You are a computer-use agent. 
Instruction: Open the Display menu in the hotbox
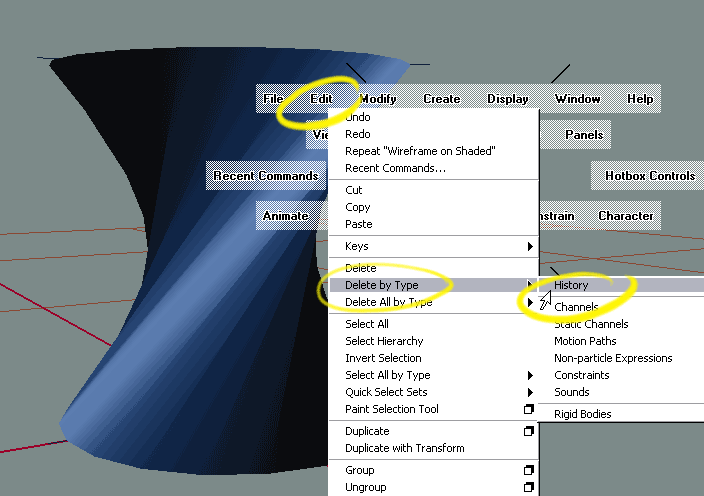[x=508, y=99]
